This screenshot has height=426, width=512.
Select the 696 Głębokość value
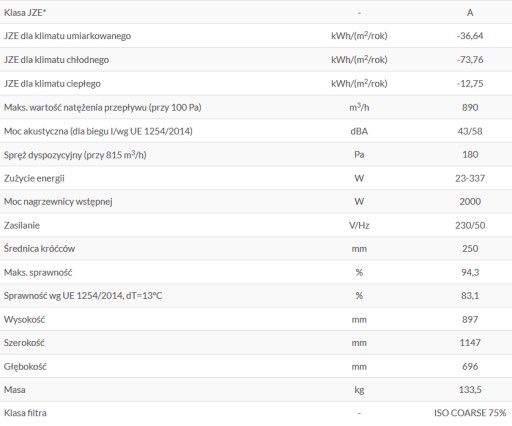(470, 367)
